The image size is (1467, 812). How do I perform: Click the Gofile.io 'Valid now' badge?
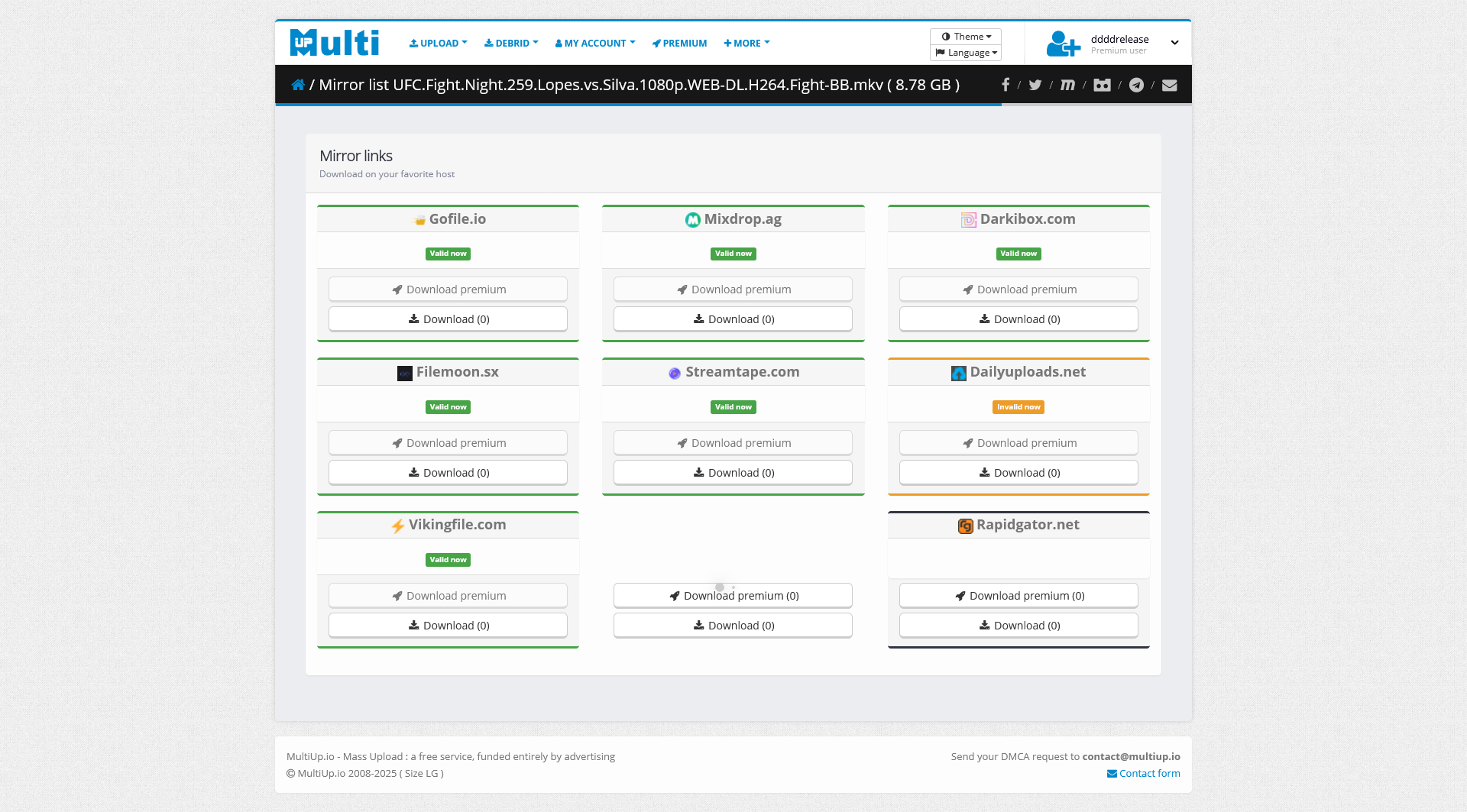tap(448, 254)
